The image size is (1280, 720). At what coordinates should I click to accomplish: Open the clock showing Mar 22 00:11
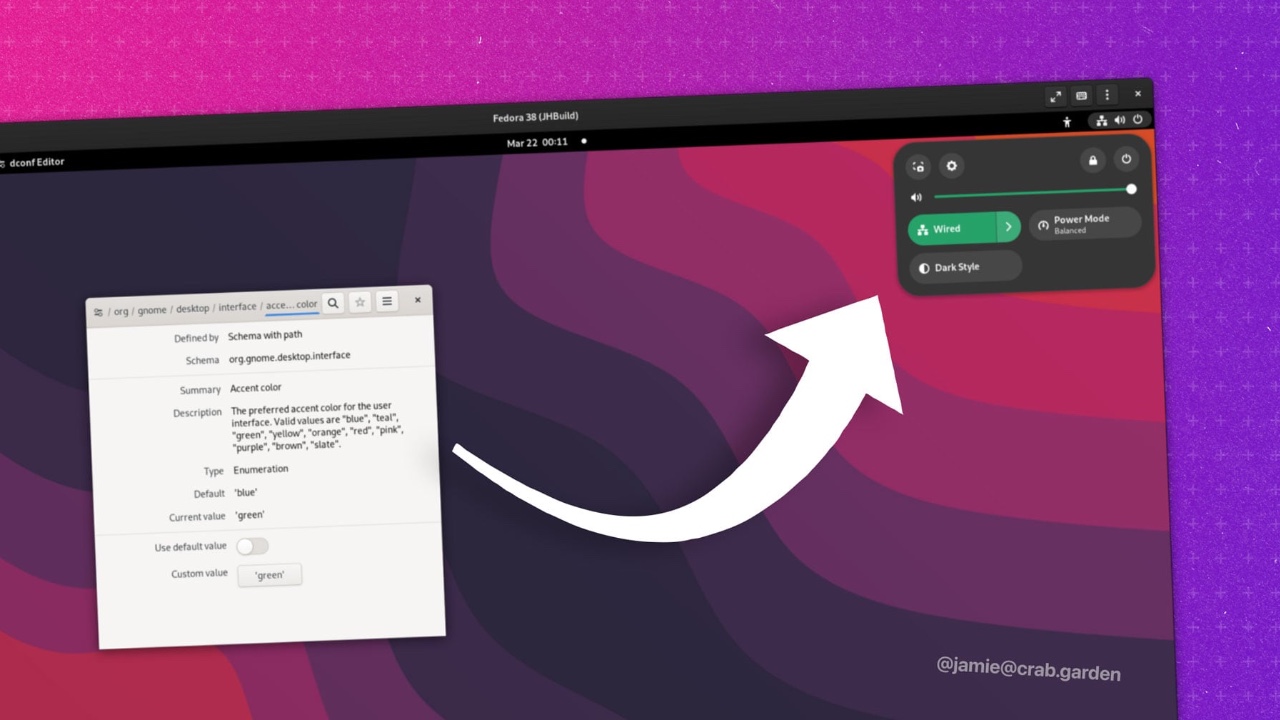pos(537,143)
